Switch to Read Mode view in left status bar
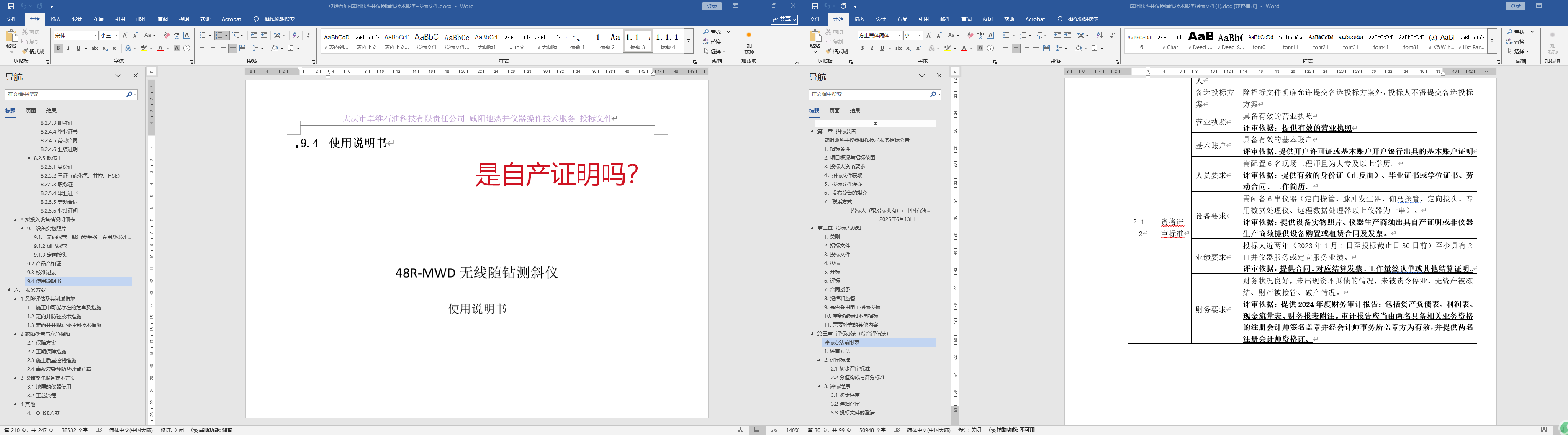The height and width of the screenshot is (435, 1568). (x=740, y=430)
